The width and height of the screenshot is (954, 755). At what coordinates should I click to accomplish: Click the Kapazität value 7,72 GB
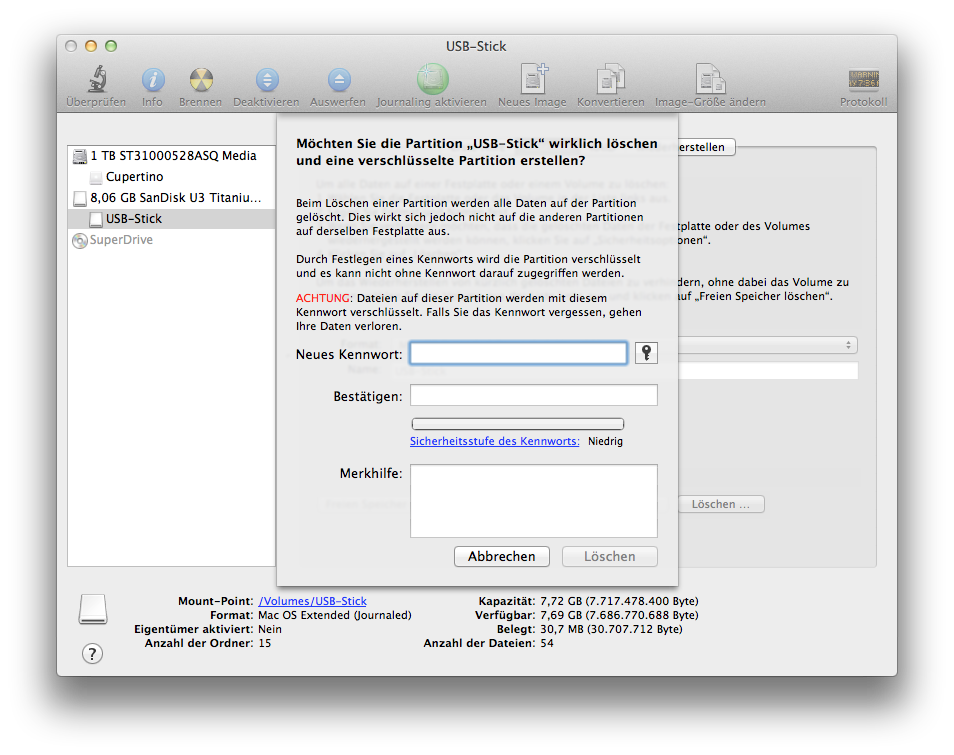619,601
